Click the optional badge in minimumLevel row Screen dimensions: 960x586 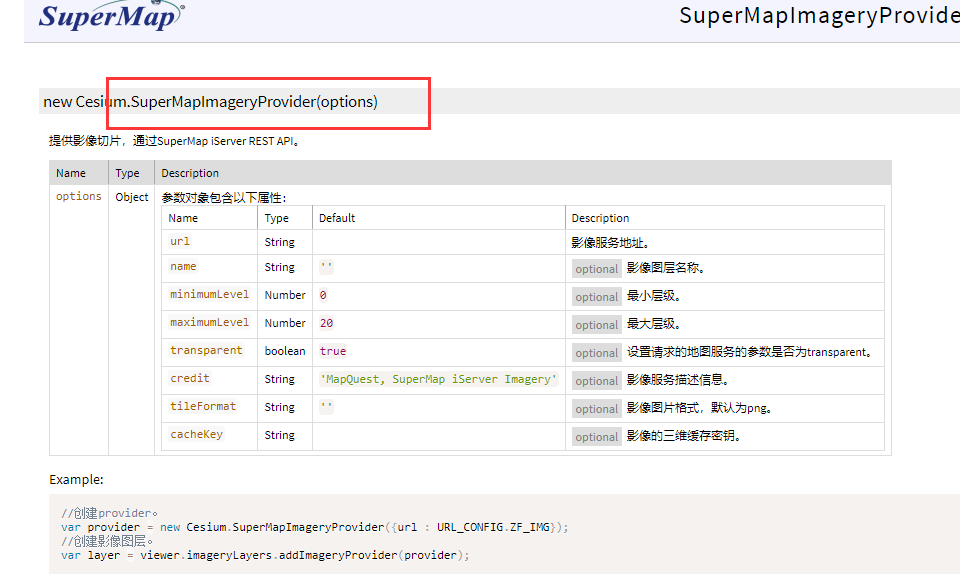click(x=597, y=297)
